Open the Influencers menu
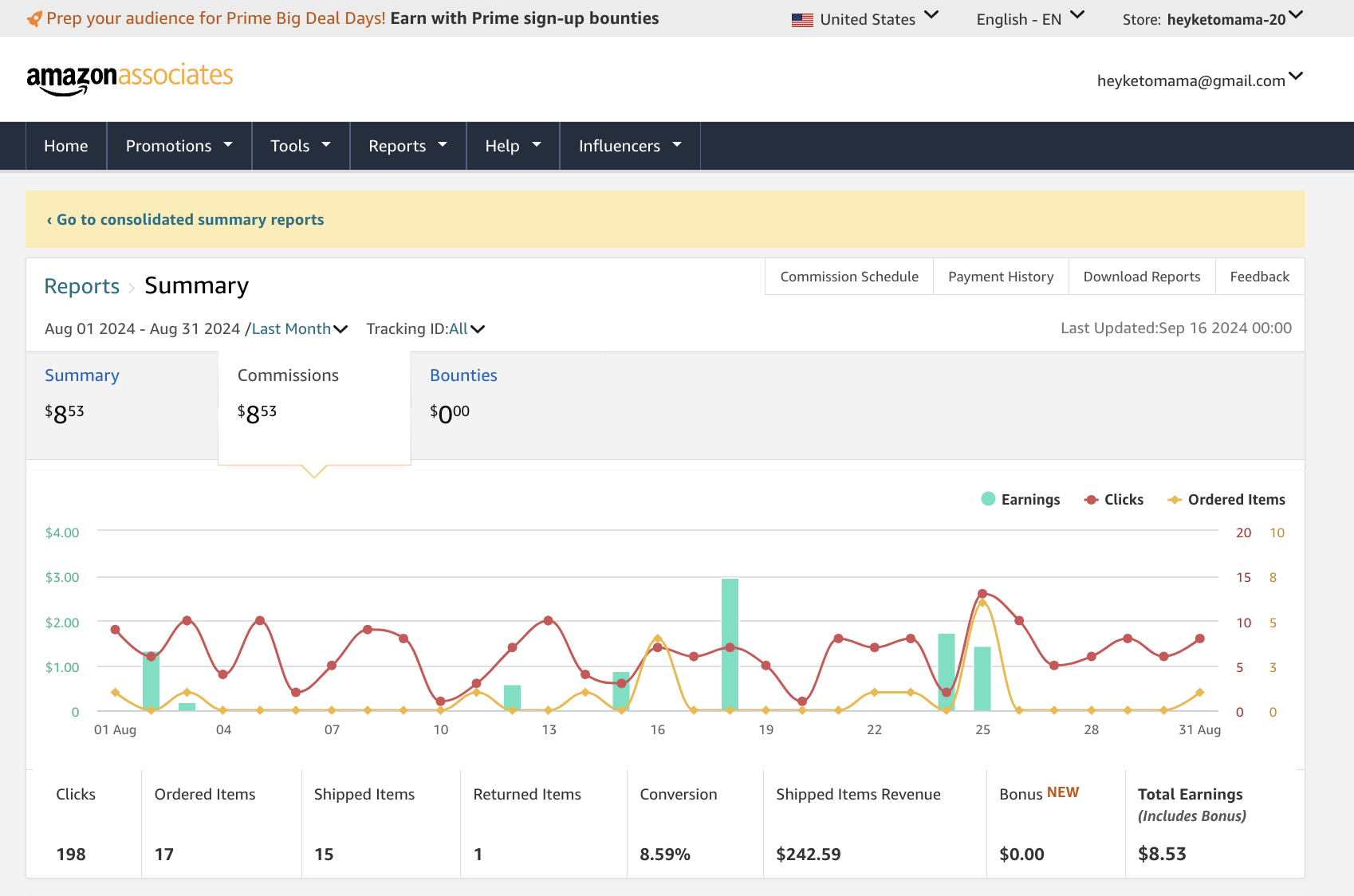The height and width of the screenshot is (896, 1354). 630,146
